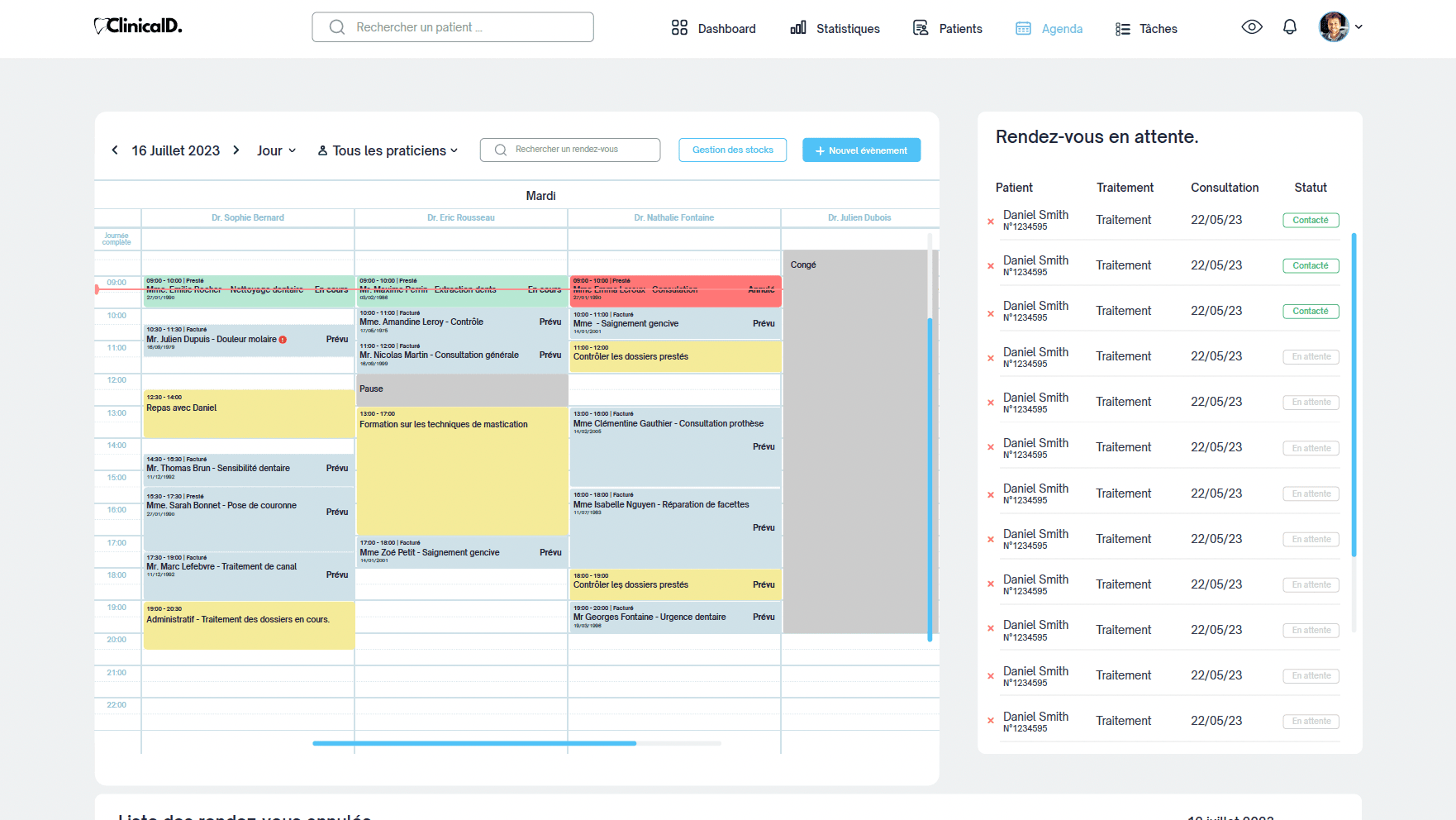Image resolution: width=1456 pixels, height=820 pixels.
Task: Click second Contacté status badge
Action: coord(1311,265)
